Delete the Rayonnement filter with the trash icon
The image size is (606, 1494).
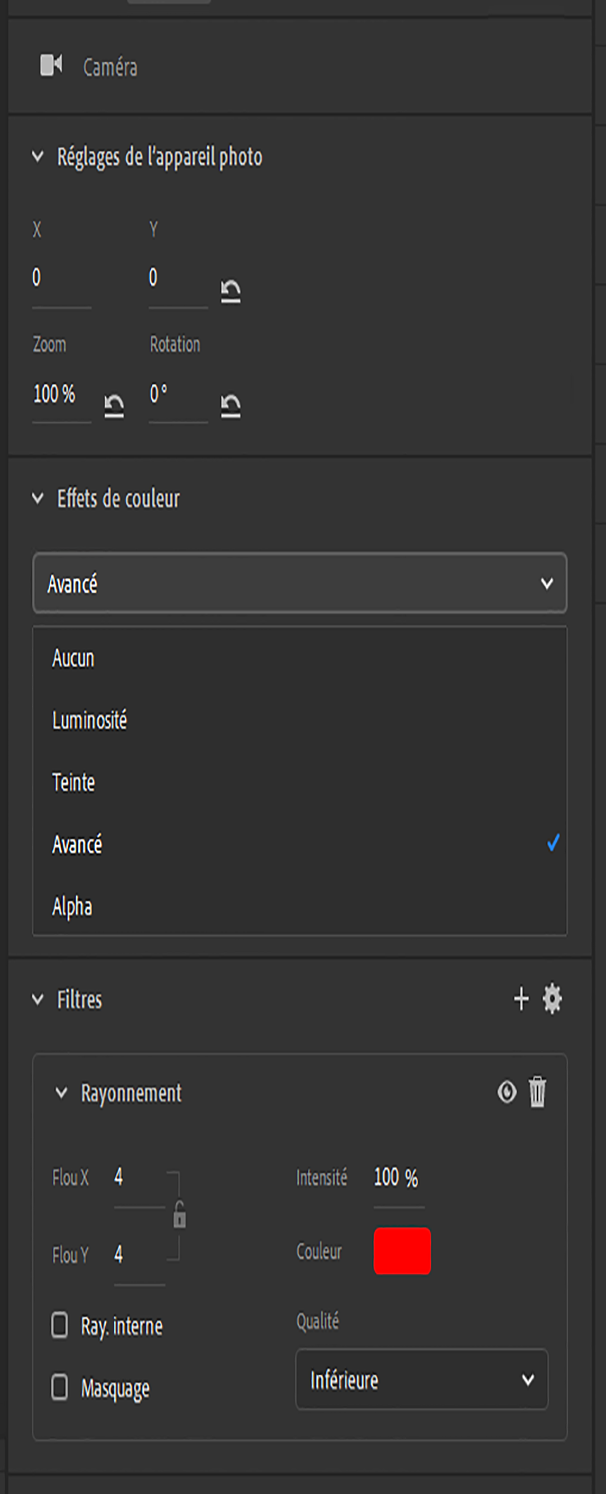537,1094
